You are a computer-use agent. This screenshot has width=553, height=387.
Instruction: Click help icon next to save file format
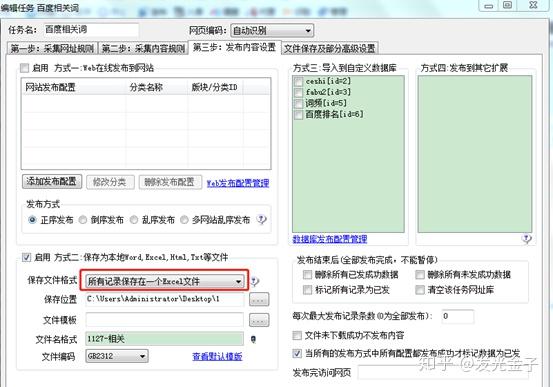pyautogui.click(x=255, y=281)
